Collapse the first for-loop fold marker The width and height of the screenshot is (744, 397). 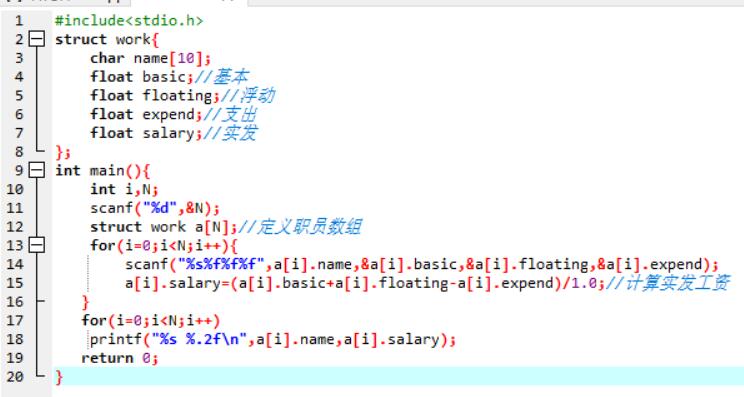pos(37,245)
